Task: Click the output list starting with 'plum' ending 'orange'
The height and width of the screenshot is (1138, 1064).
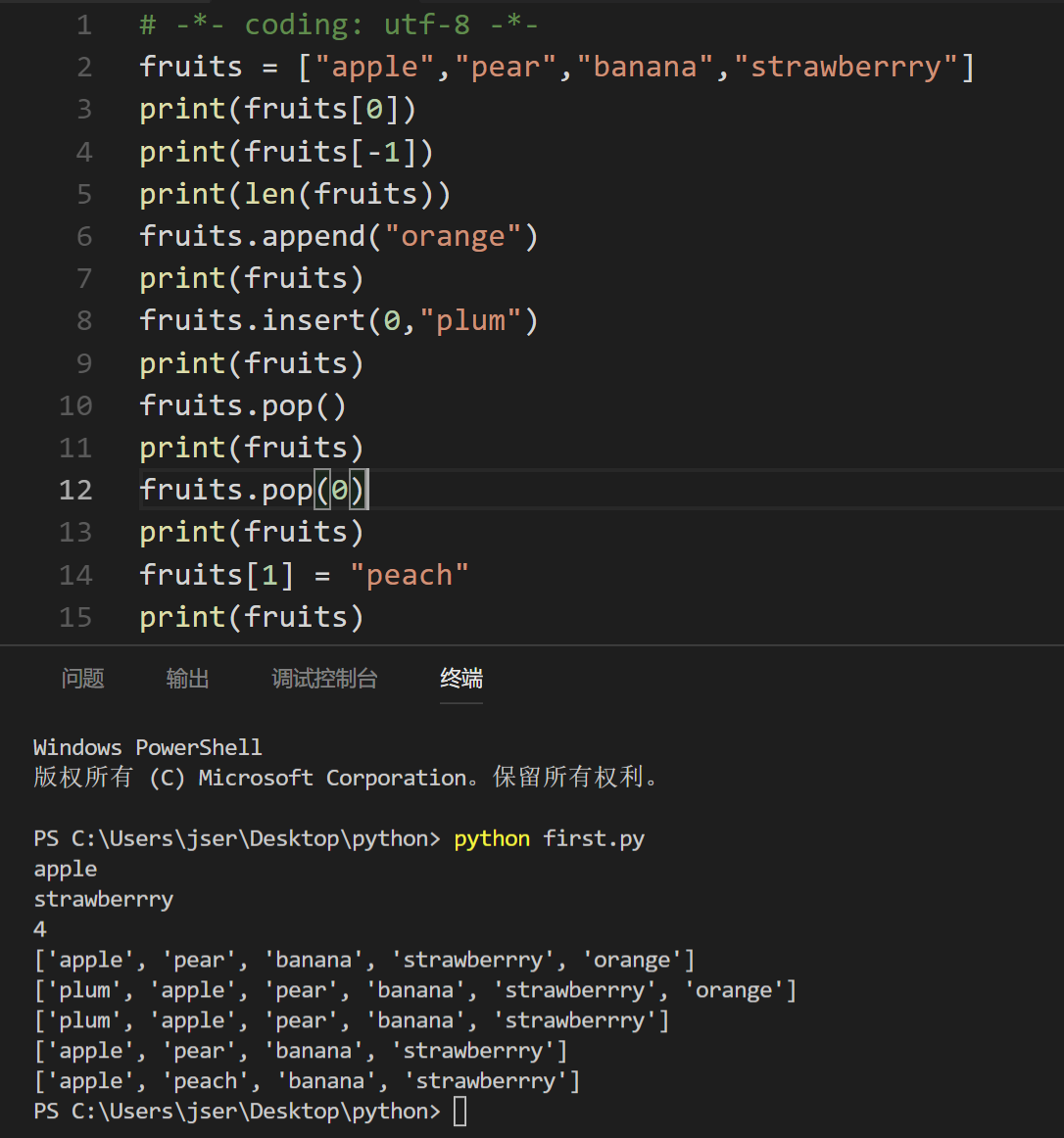Action: pos(415,991)
